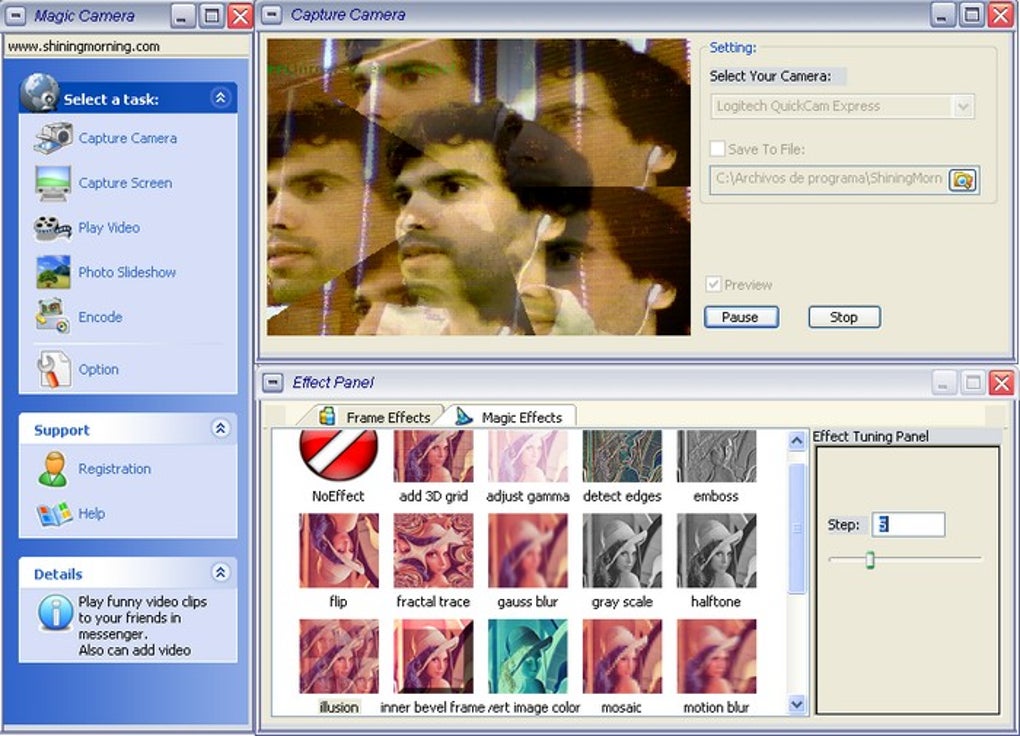This screenshot has width=1020, height=736.
Task: Click the Capture Screen link text
Action: (126, 183)
